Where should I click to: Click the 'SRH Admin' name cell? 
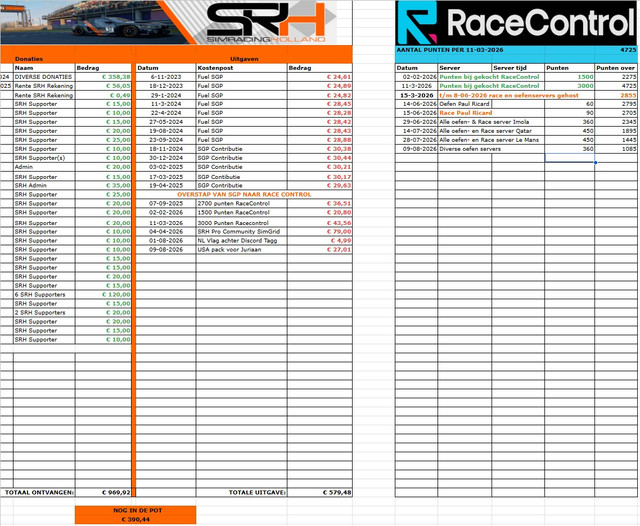(44, 185)
